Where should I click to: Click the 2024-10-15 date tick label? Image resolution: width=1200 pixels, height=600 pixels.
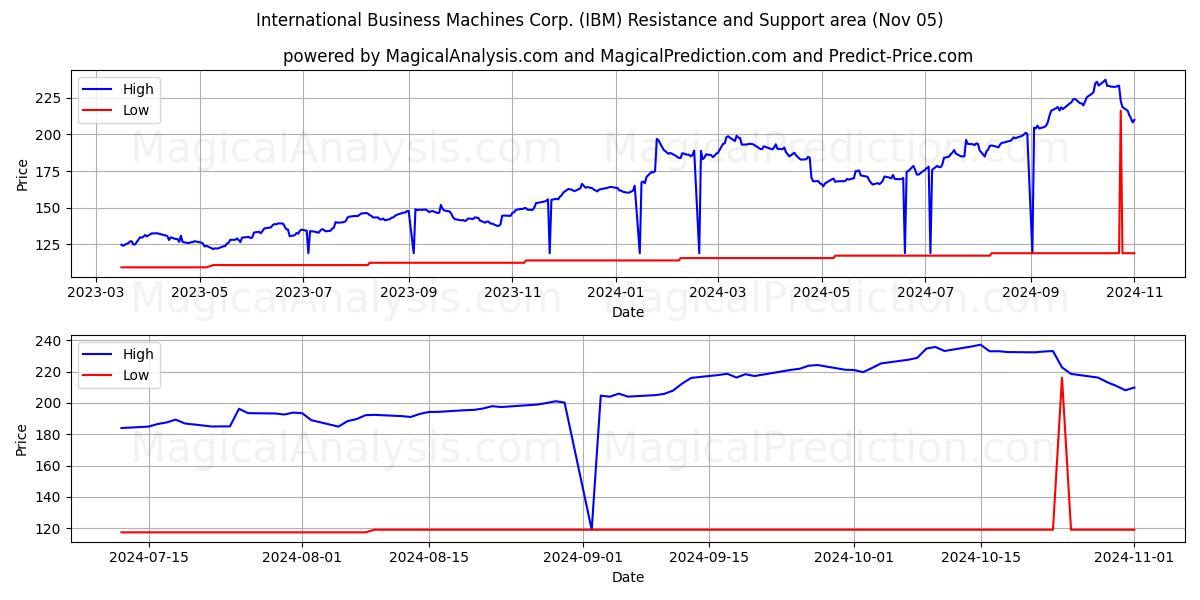tap(980, 558)
